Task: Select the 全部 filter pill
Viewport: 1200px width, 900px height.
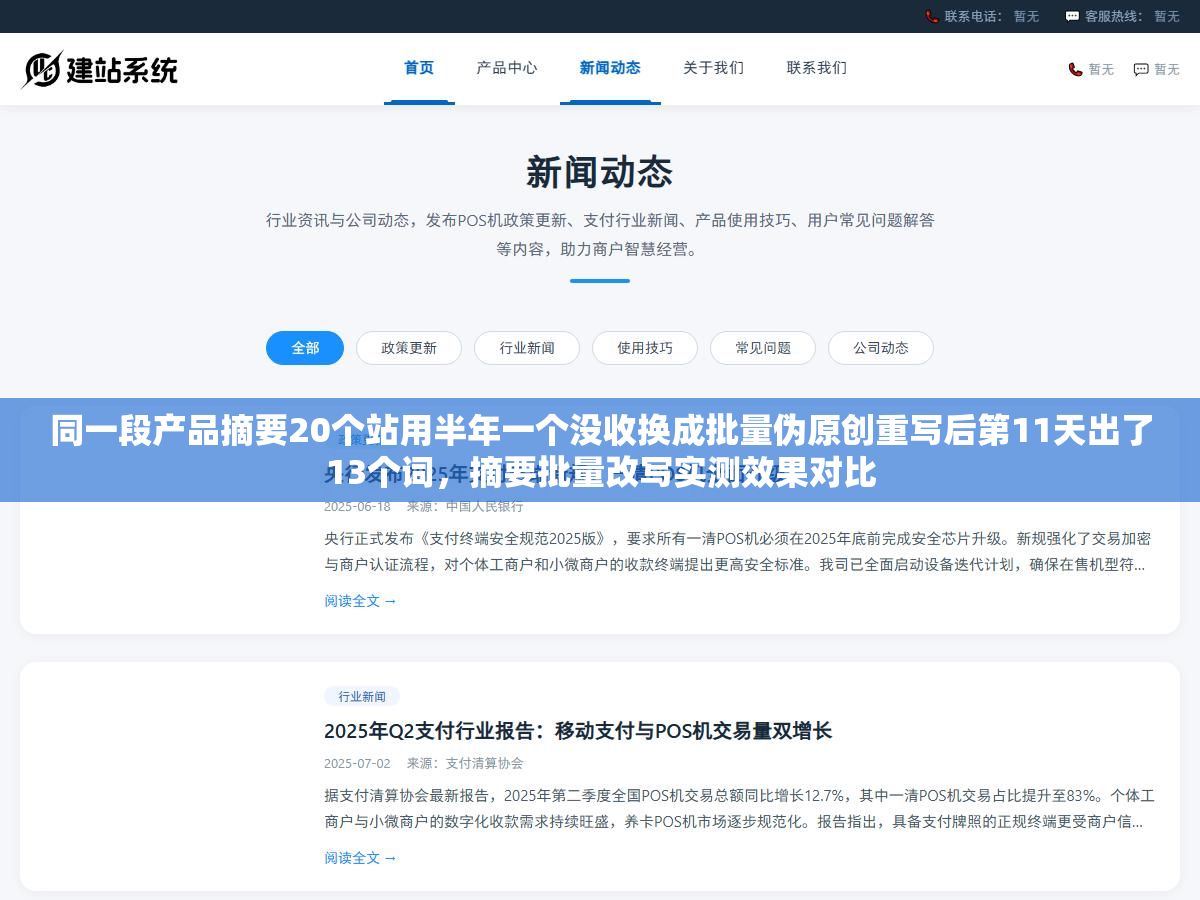Action: pos(305,348)
